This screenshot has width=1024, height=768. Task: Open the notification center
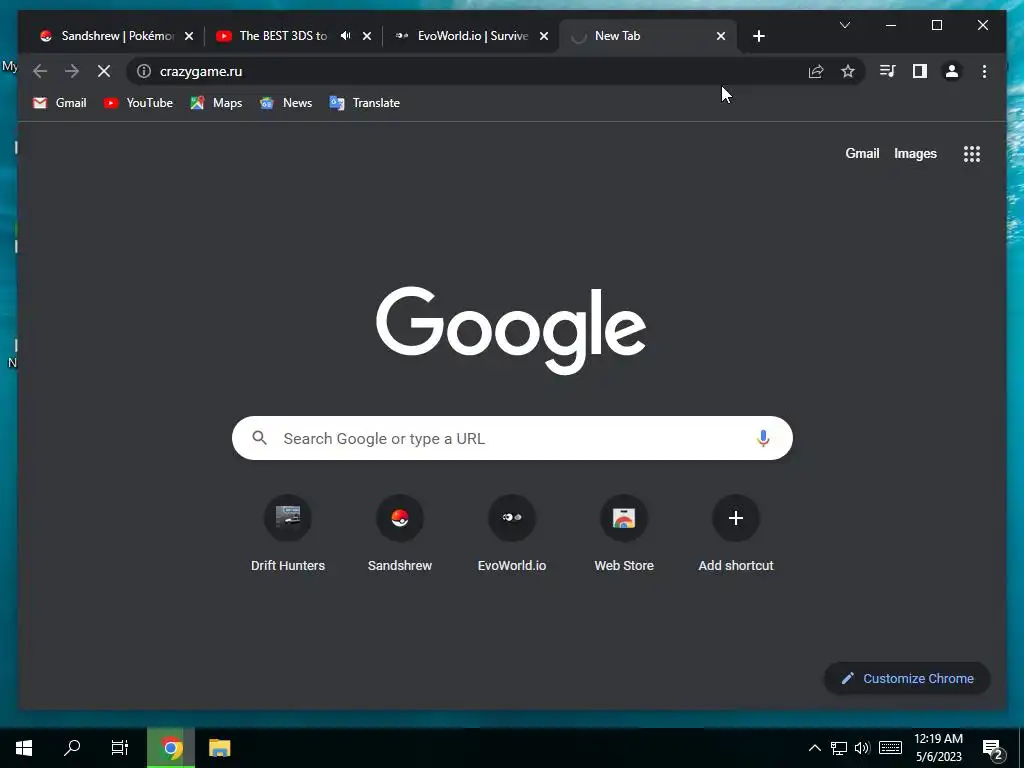click(x=993, y=749)
